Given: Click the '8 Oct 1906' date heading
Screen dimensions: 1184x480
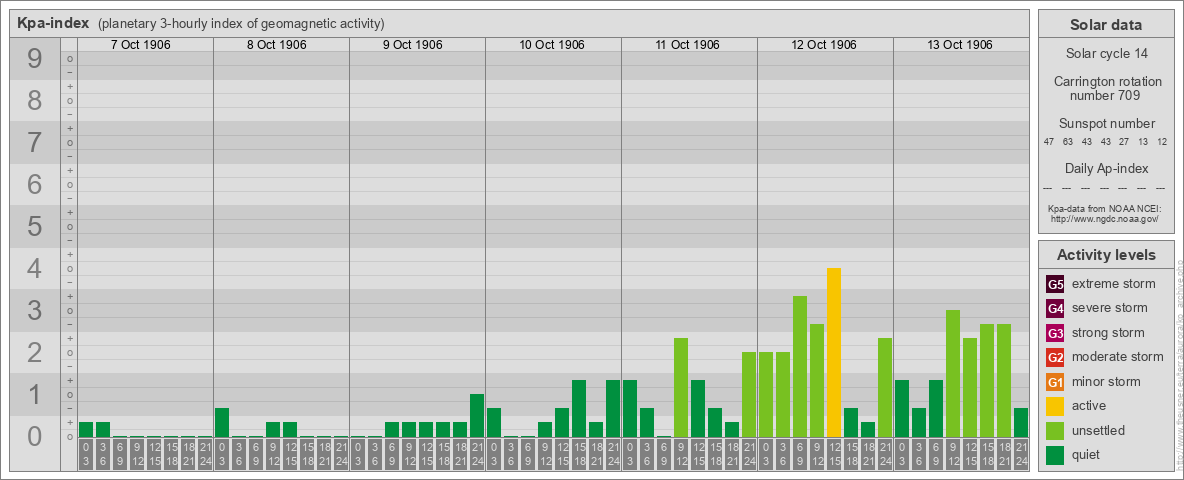Looking at the screenshot, I should (x=277, y=45).
